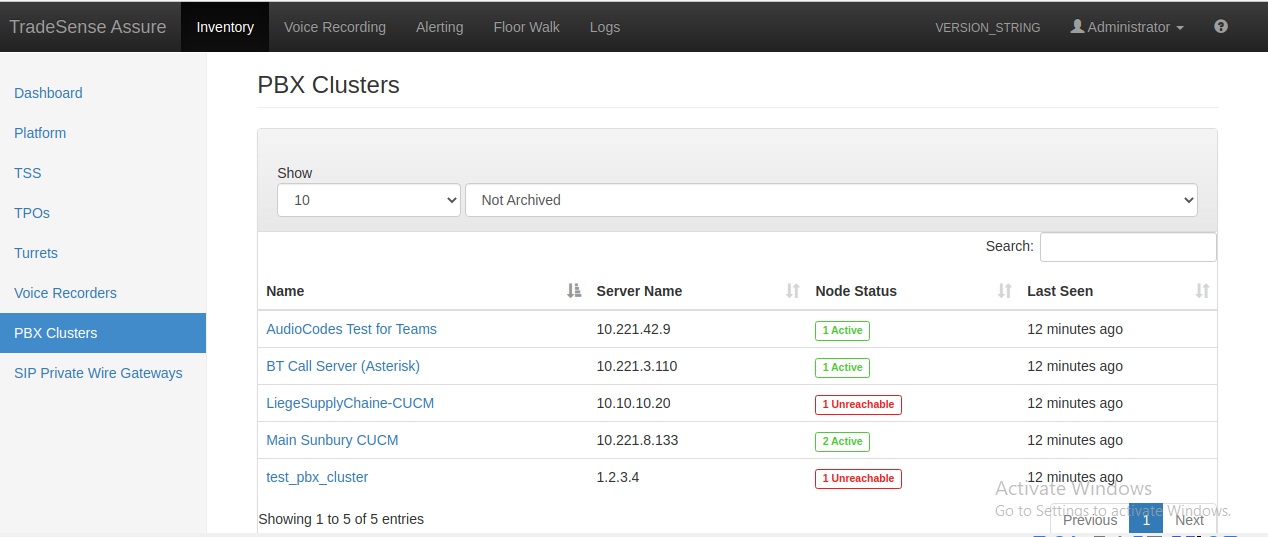The width and height of the screenshot is (1268, 537).
Task: Sort by Server Name column icon
Action: [x=793, y=291]
